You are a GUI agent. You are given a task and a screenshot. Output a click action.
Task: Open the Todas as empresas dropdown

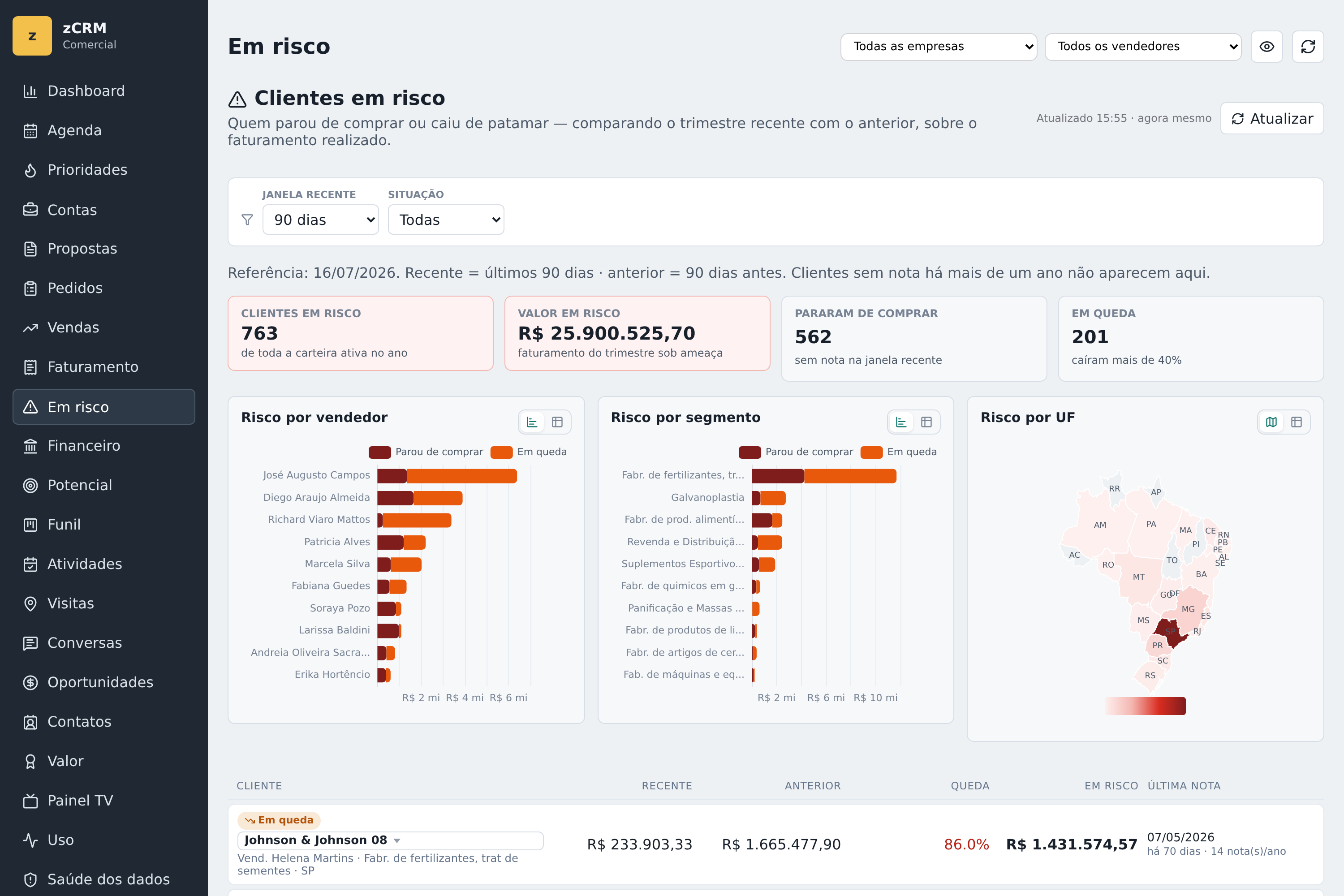(x=938, y=46)
